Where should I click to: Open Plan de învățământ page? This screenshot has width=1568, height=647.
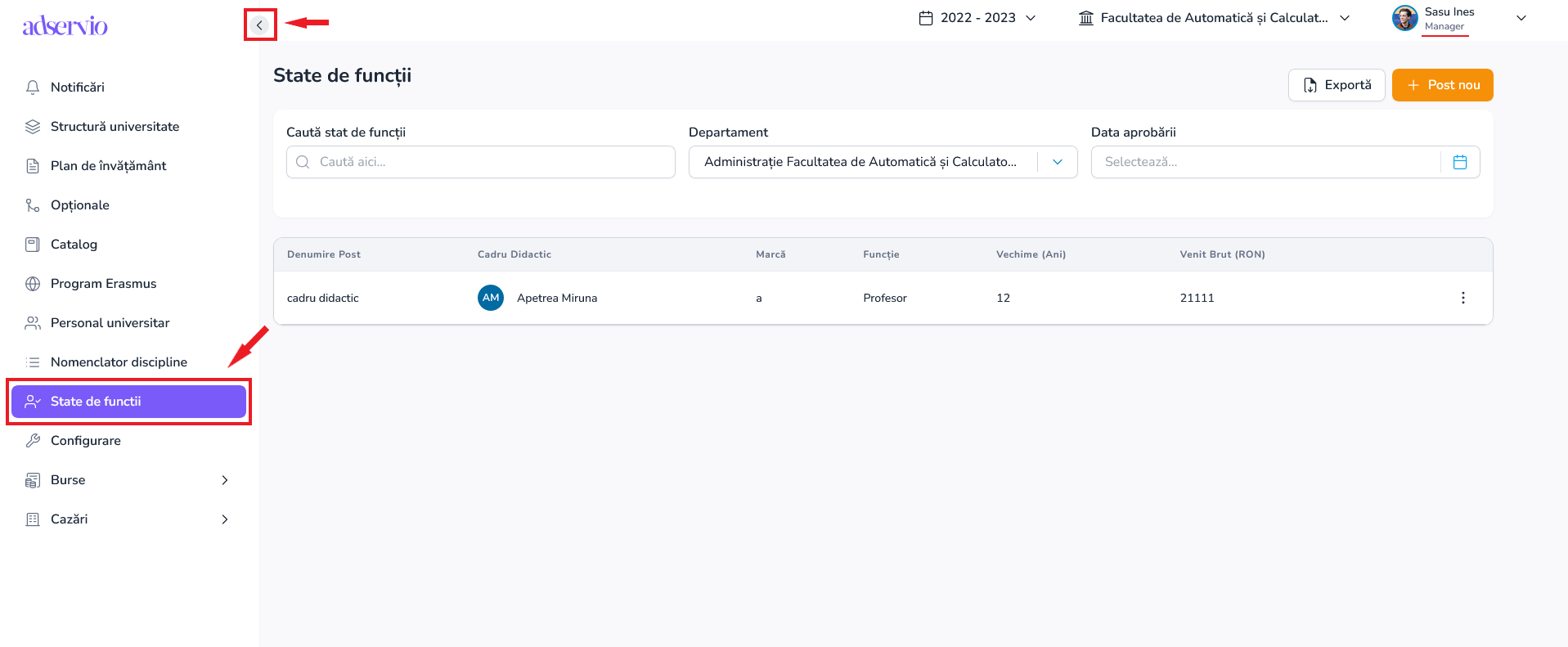128,166
